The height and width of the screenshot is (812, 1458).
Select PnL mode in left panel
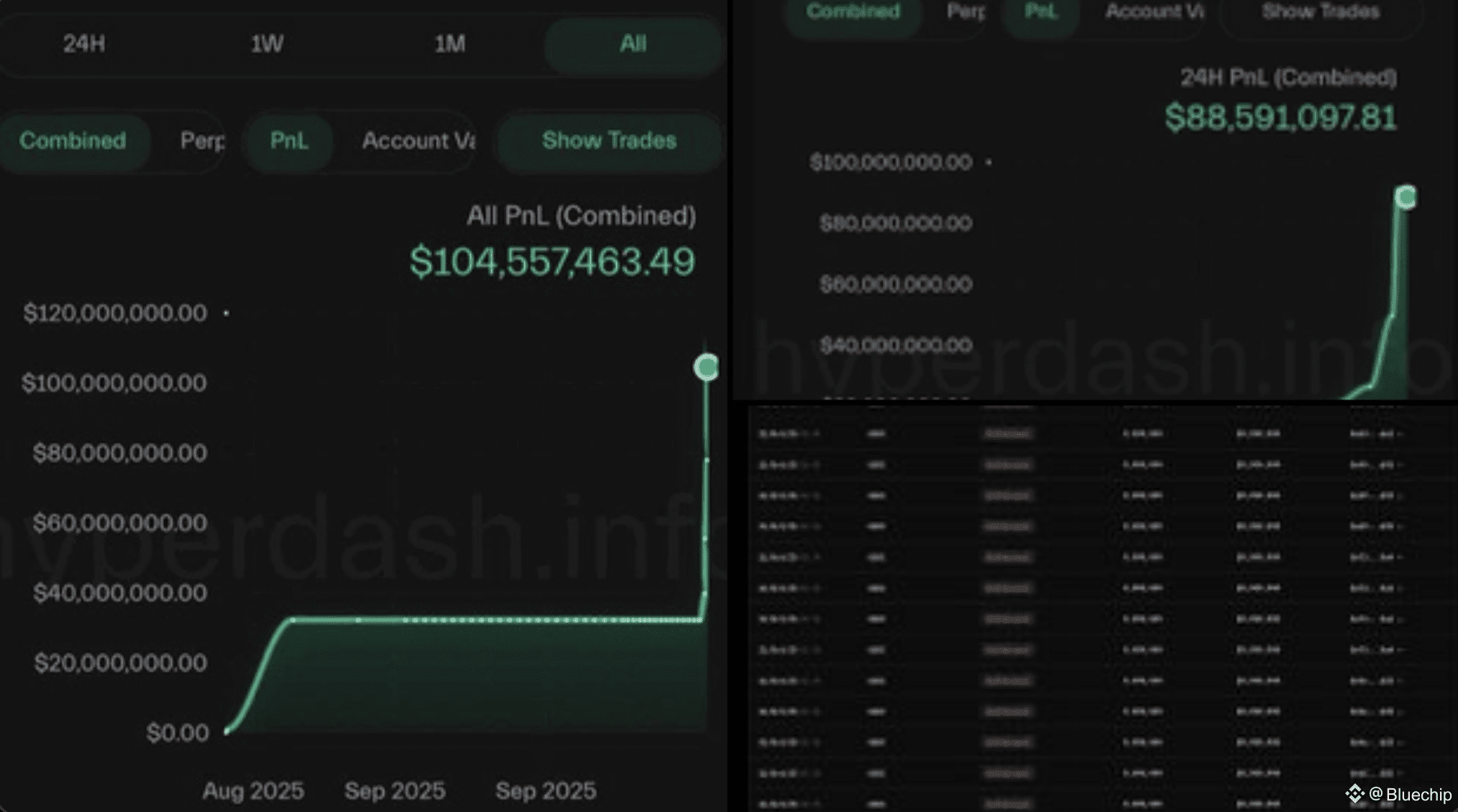pyautogui.click(x=289, y=141)
